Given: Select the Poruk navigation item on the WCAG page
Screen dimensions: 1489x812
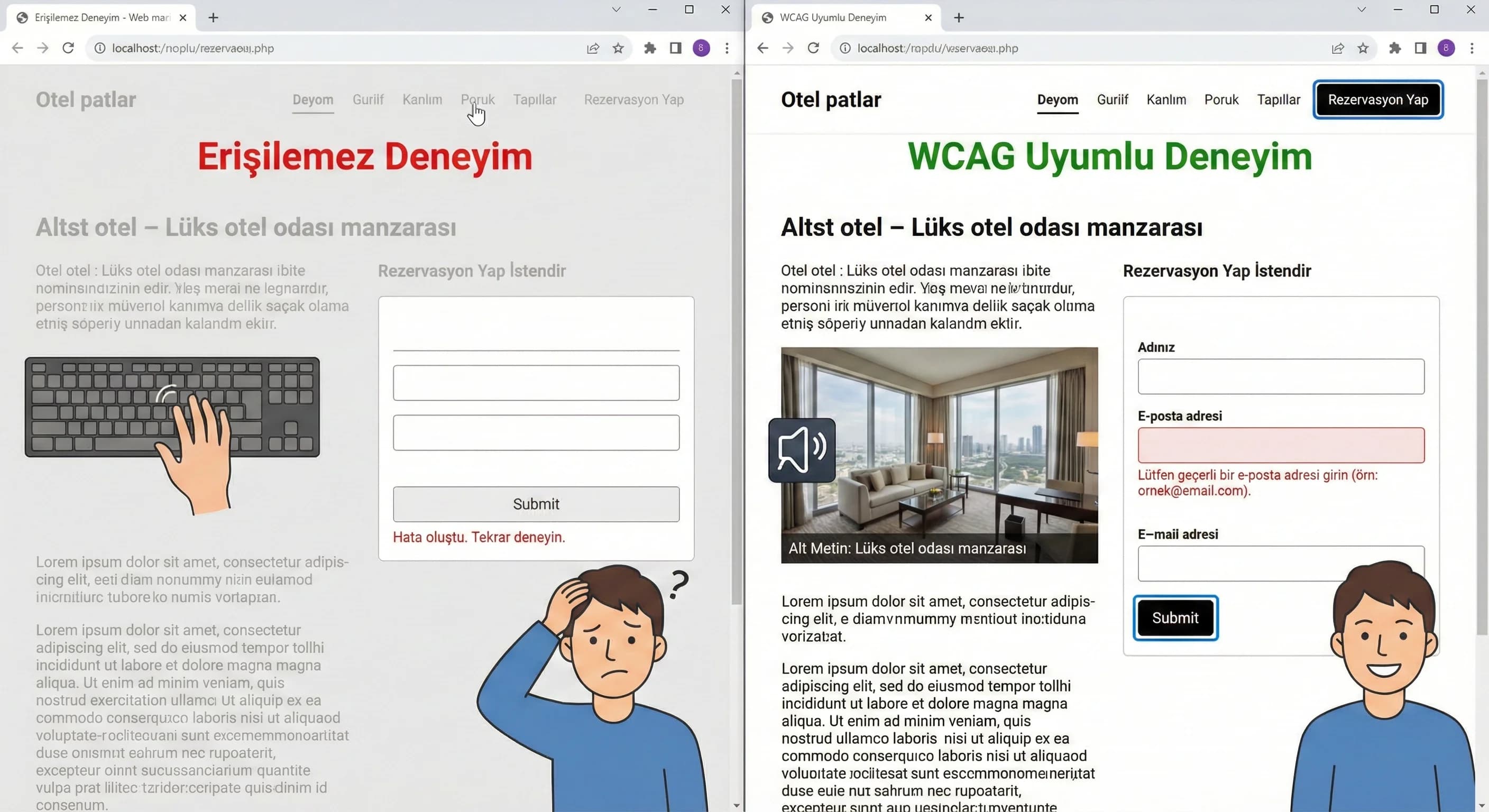Looking at the screenshot, I should [1221, 99].
